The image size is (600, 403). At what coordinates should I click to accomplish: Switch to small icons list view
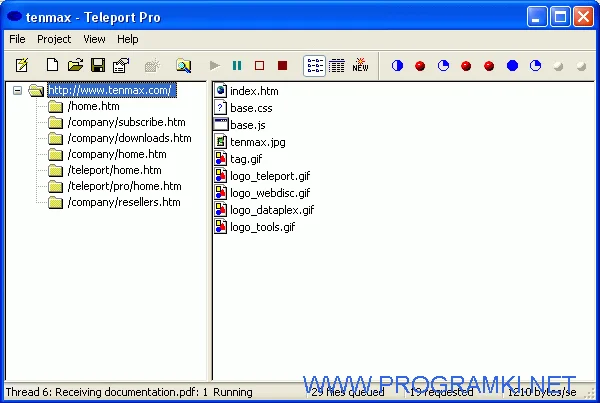(x=315, y=66)
